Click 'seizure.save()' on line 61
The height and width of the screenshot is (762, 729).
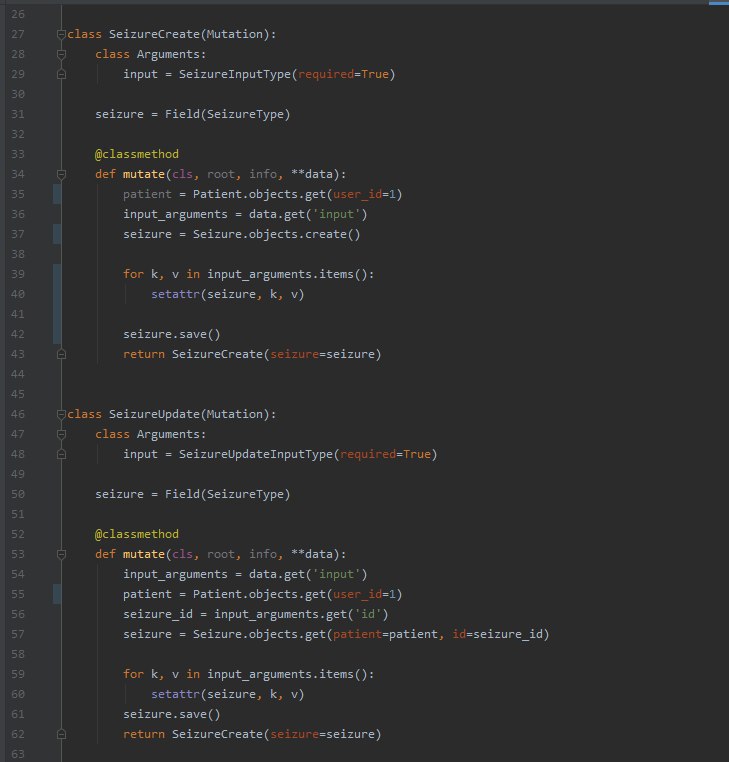172,714
